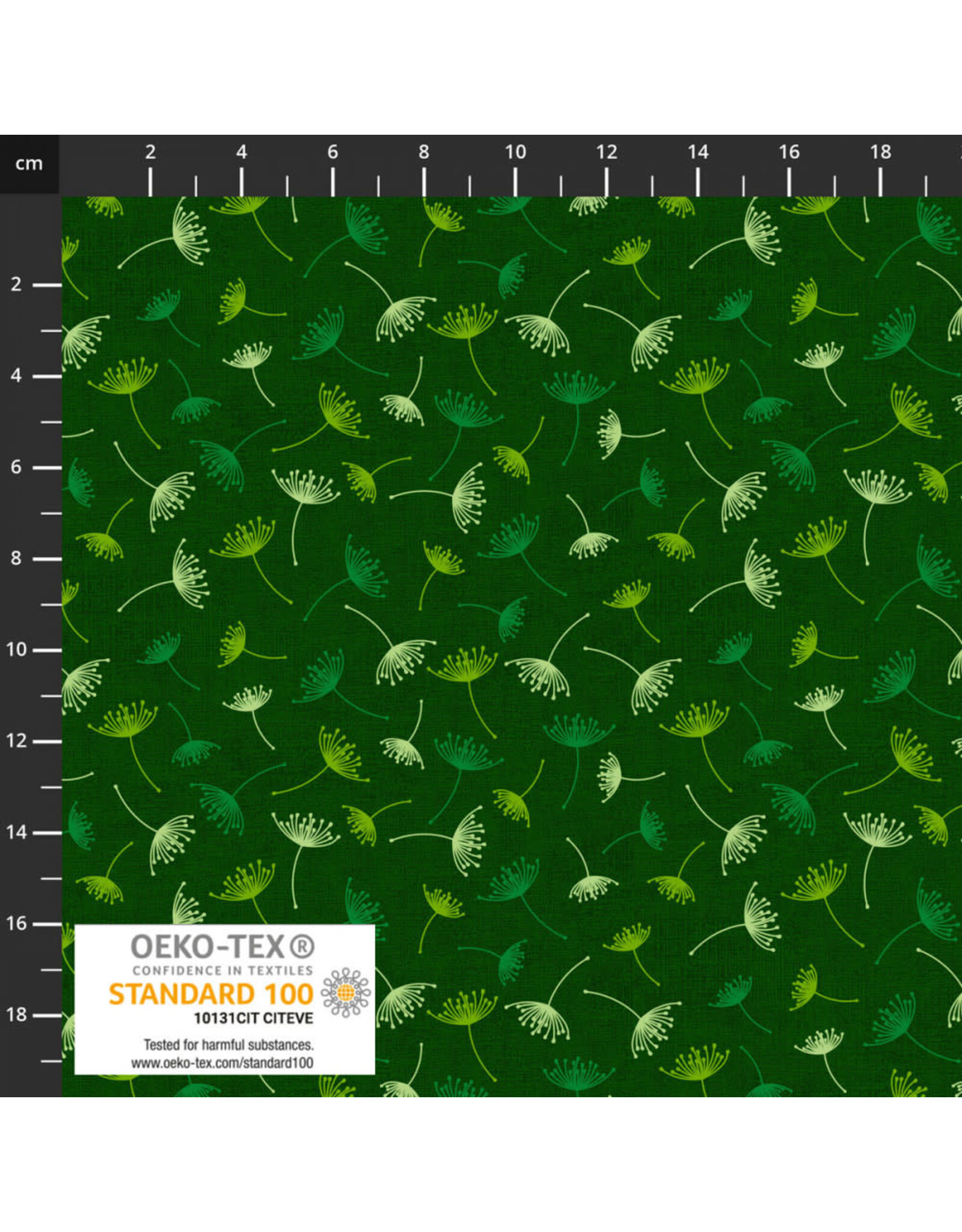
Task: Click the 10 mark on top ruler
Action: pyautogui.click(x=515, y=152)
